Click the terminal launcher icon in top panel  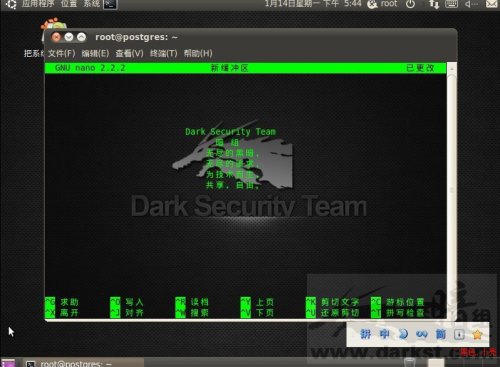coord(110,4)
